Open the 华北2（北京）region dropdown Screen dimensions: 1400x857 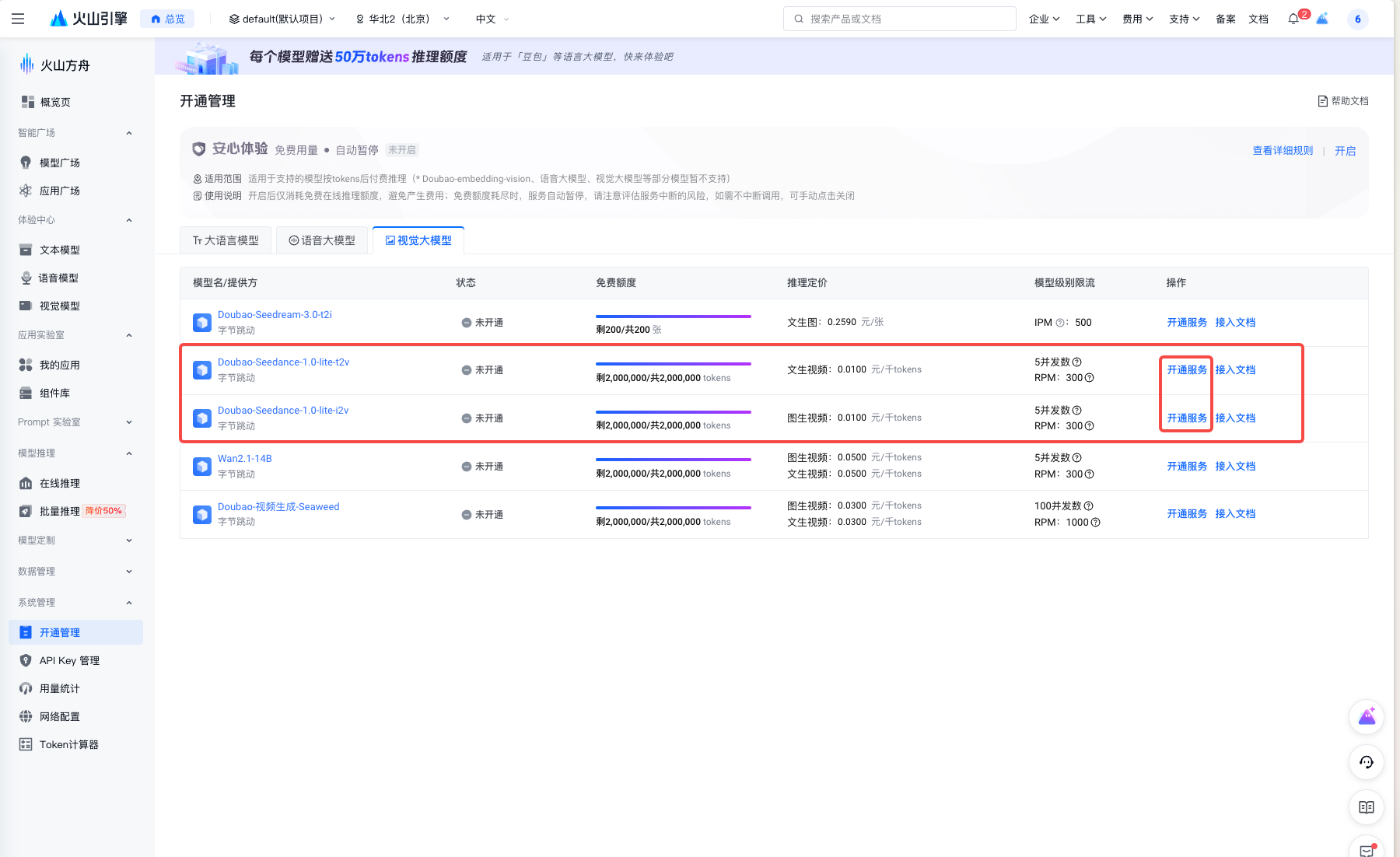pyautogui.click(x=402, y=19)
